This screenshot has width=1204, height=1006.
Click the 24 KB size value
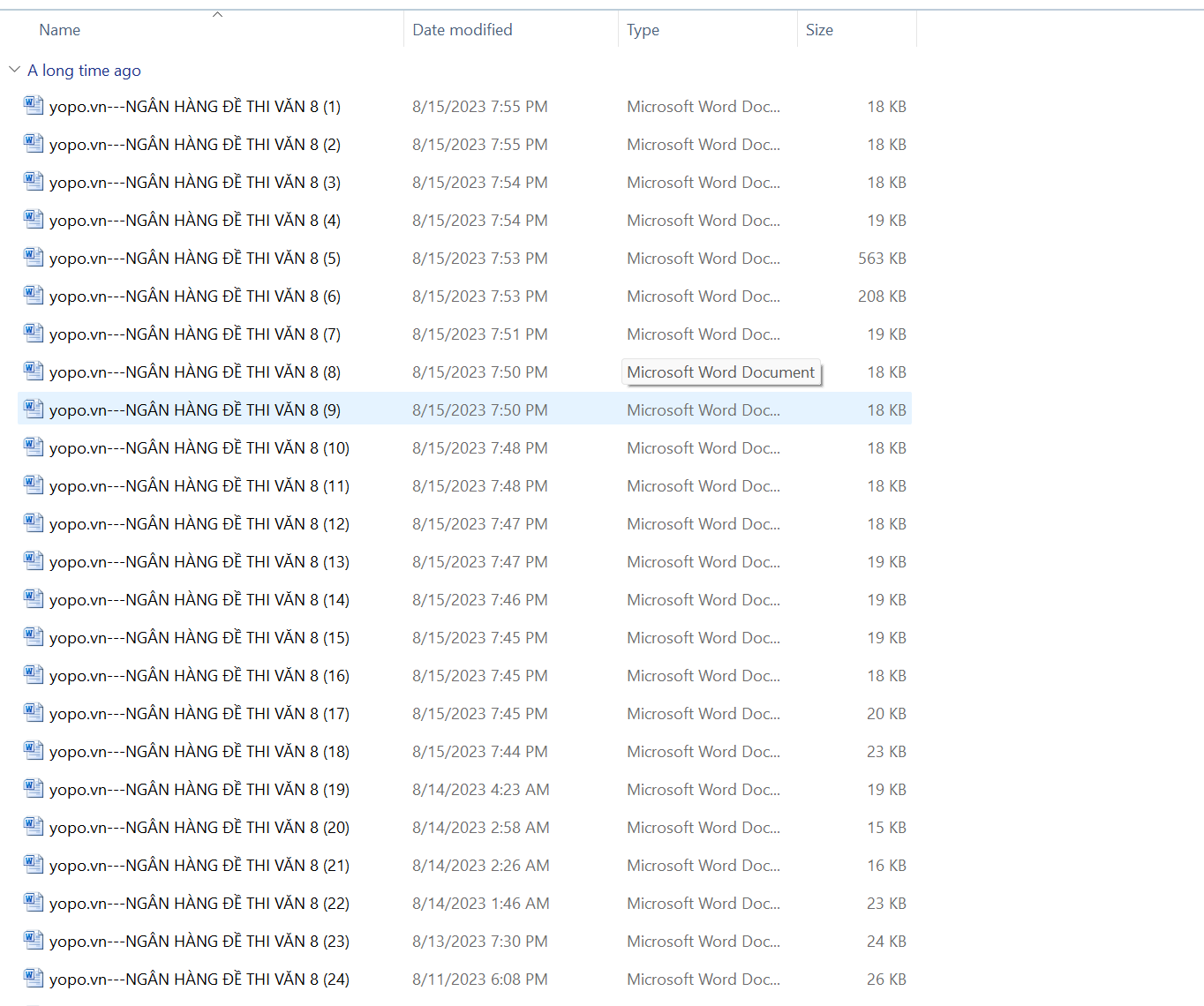click(x=886, y=942)
